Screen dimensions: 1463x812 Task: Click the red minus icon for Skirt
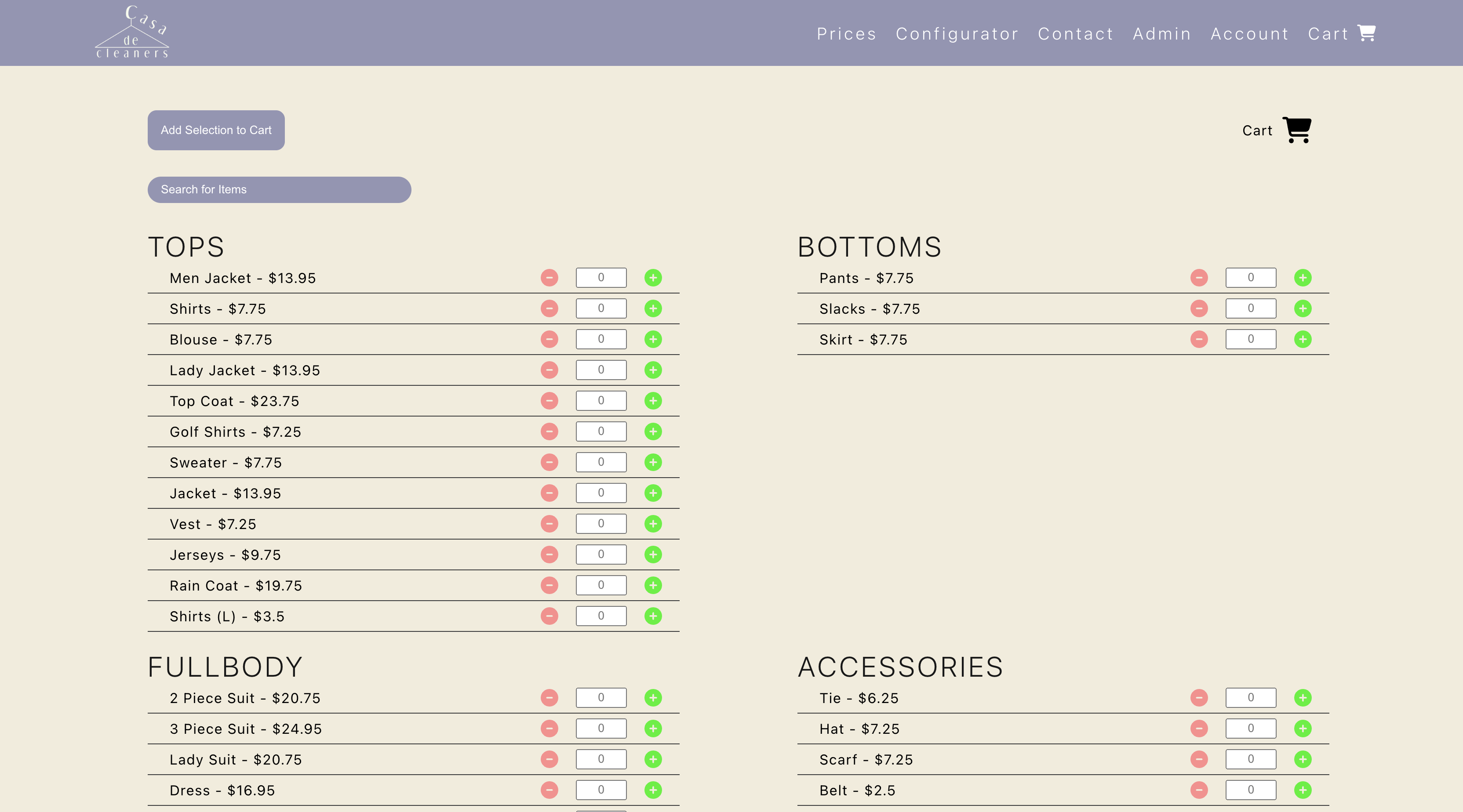[x=1199, y=339]
